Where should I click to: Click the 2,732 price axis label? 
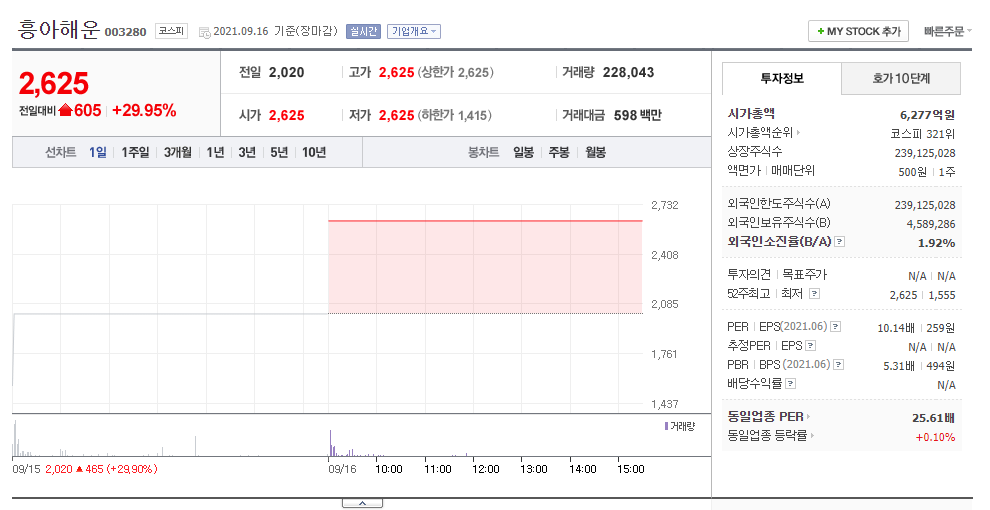tap(664, 205)
